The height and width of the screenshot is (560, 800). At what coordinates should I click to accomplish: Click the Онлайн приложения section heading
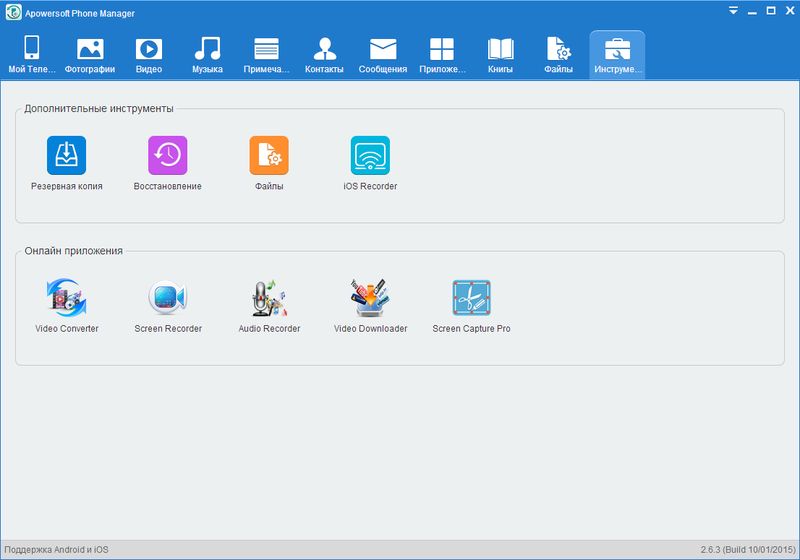point(73,251)
